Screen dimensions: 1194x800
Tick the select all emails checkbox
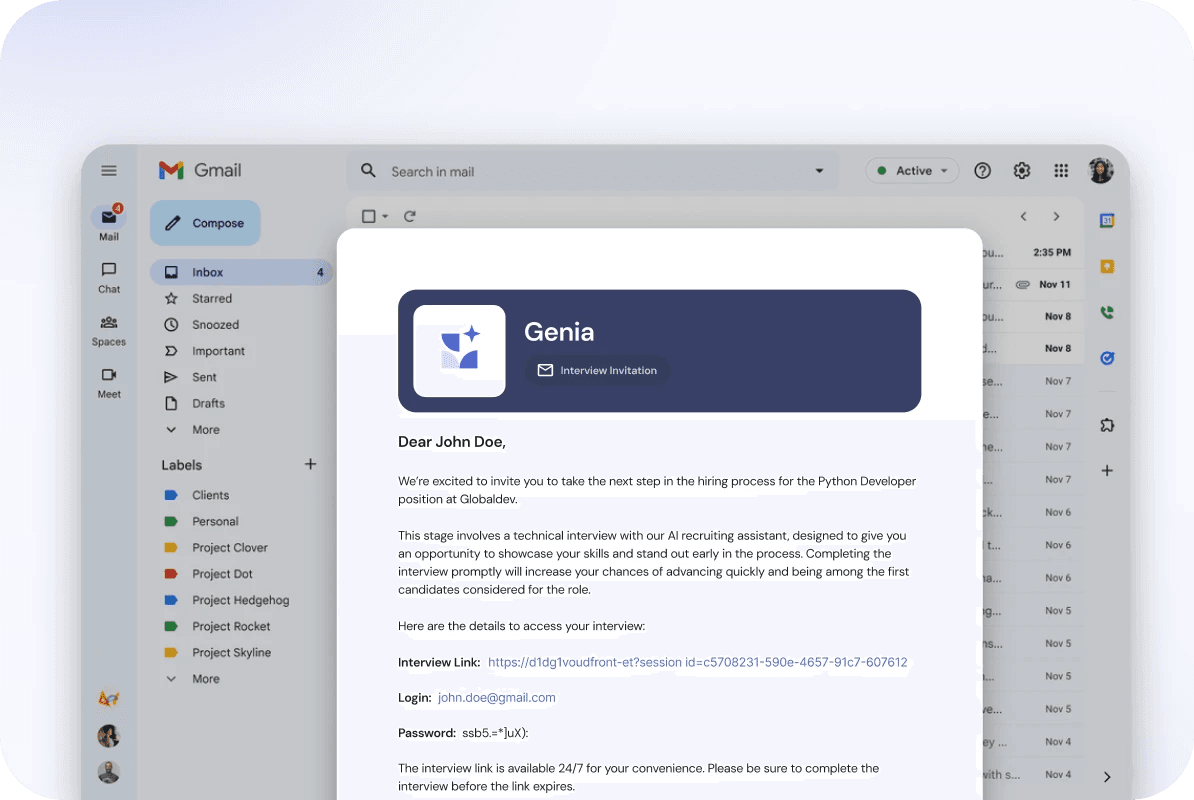(x=368, y=216)
